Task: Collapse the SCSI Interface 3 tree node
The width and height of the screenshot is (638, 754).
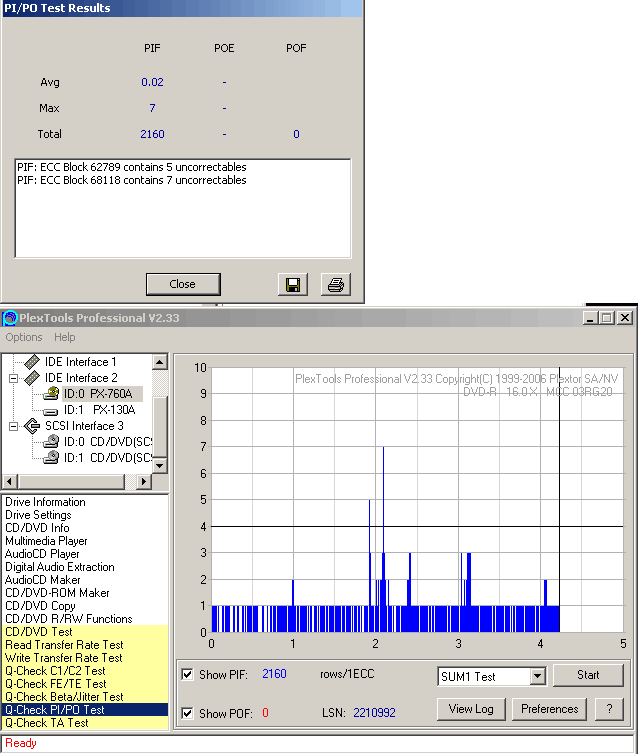Action: [14, 426]
